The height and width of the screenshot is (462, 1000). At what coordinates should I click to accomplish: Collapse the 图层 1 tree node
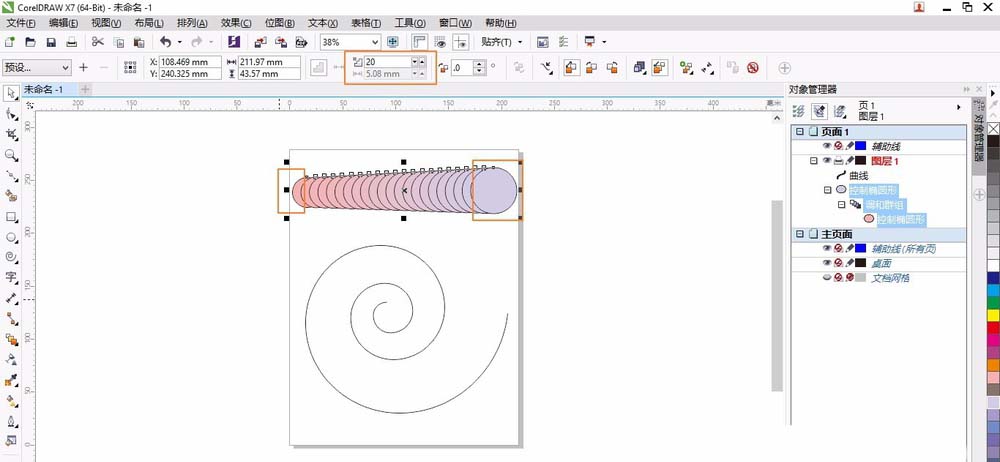pos(814,161)
